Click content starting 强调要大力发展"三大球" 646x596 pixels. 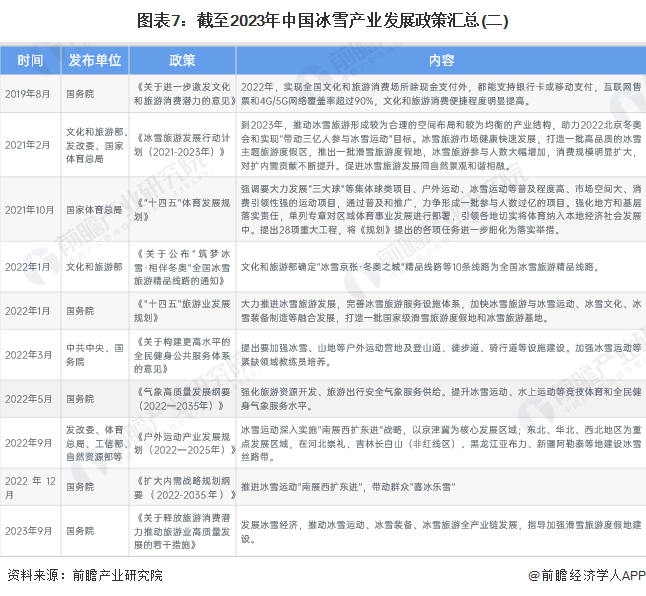click(x=441, y=210)
